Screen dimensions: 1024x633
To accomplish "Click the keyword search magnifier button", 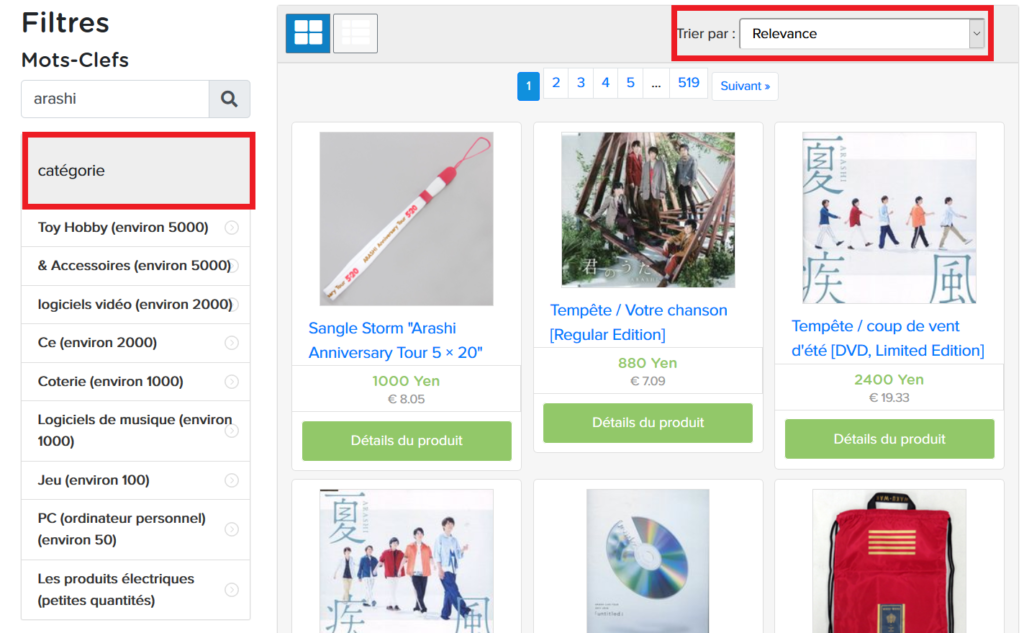I will (x=229, y=99).
